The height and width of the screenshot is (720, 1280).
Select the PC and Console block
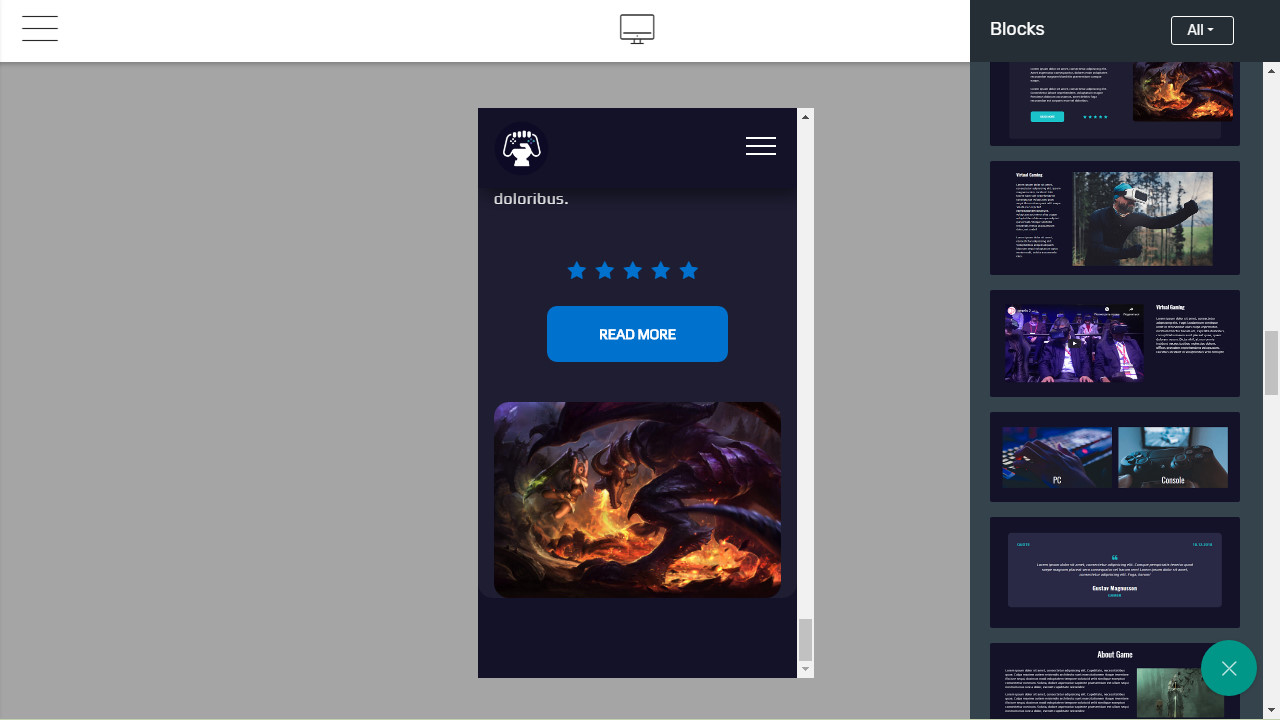pos(1115,457)
